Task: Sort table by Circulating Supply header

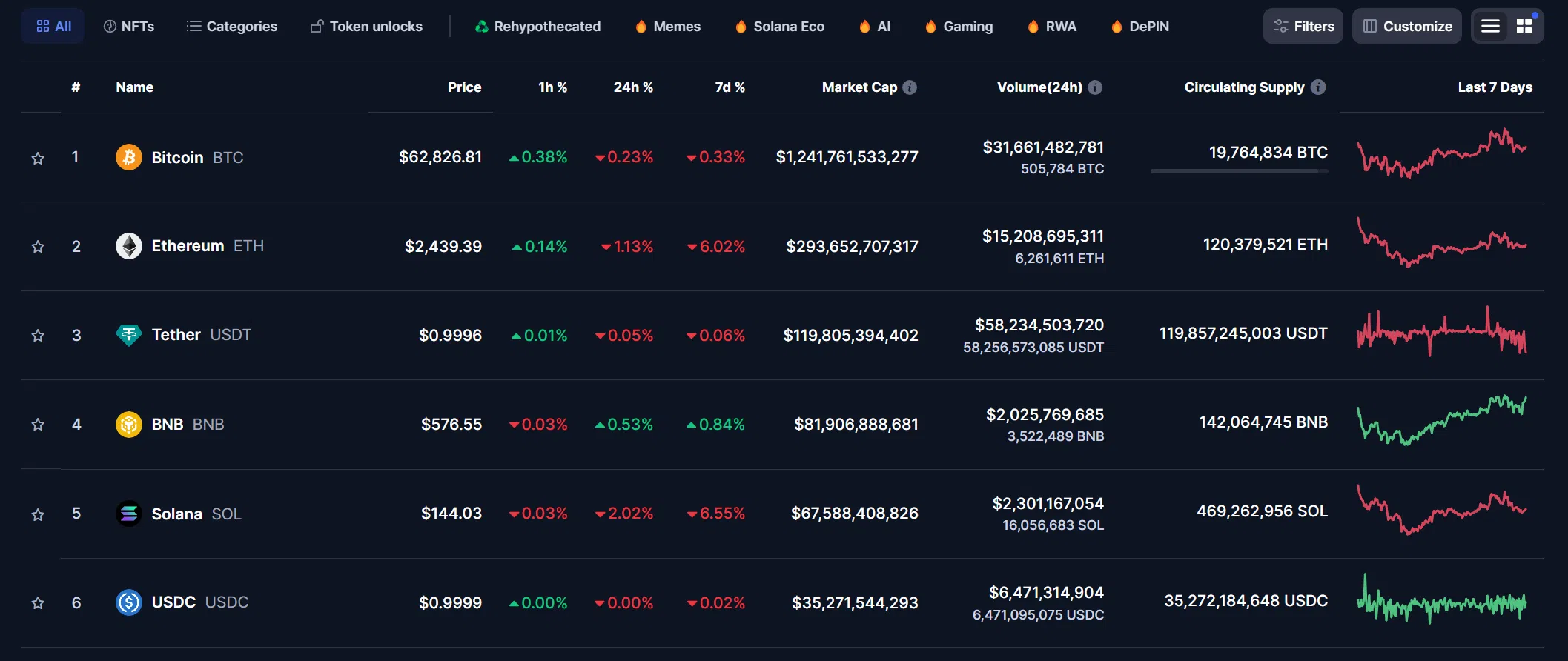Action: 1245,87
